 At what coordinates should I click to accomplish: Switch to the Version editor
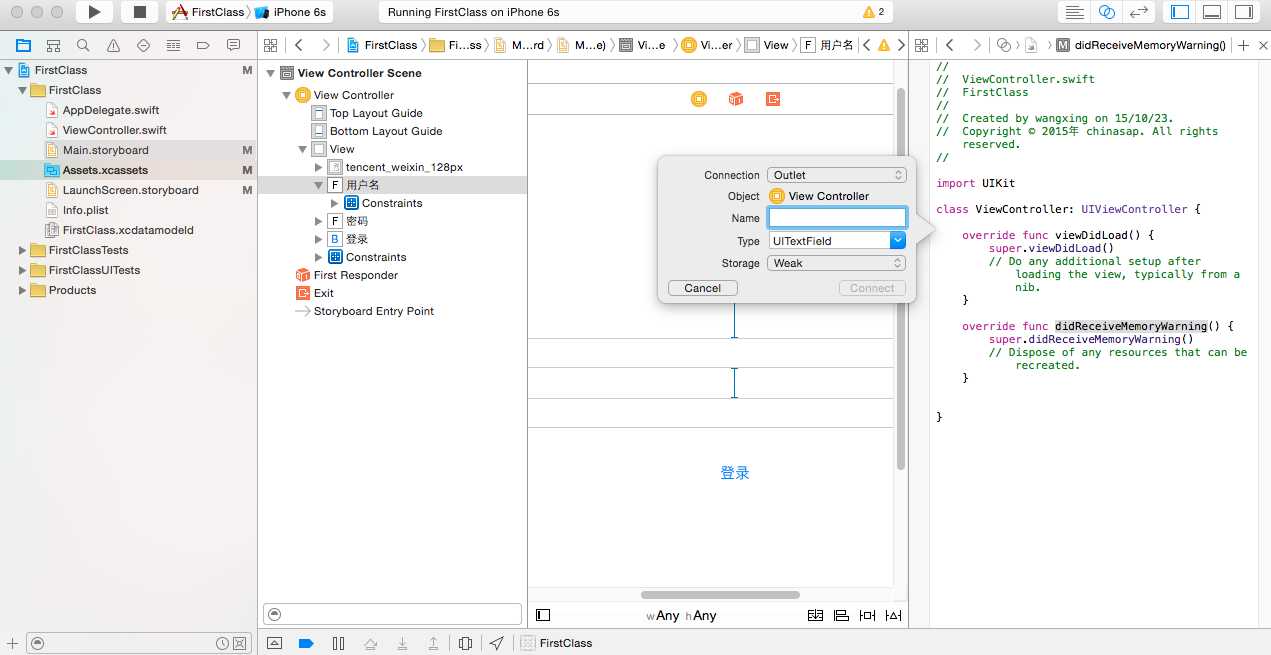[x=1138, y=12]
